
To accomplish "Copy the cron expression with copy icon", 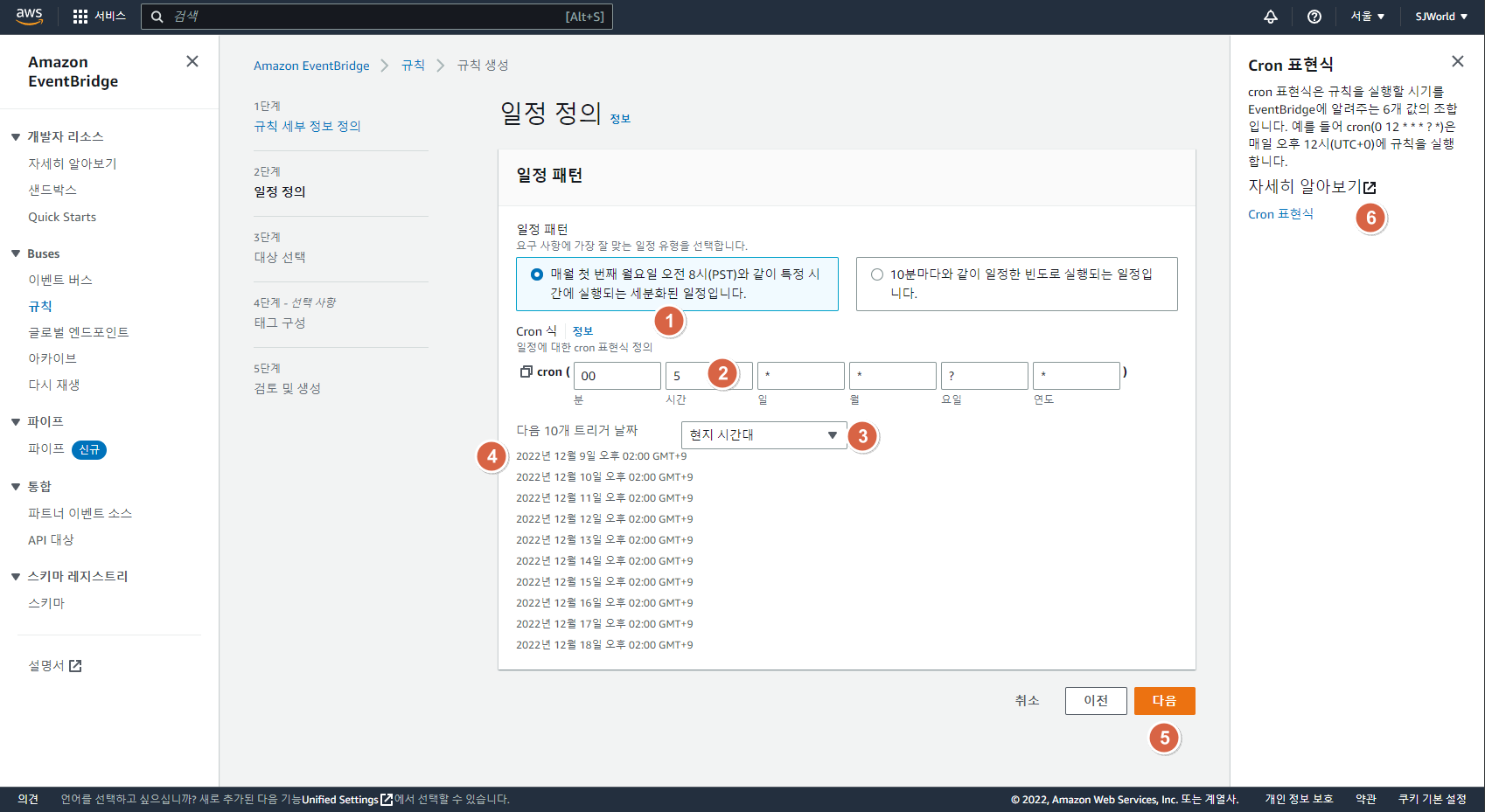I will (x=526, y=371).
